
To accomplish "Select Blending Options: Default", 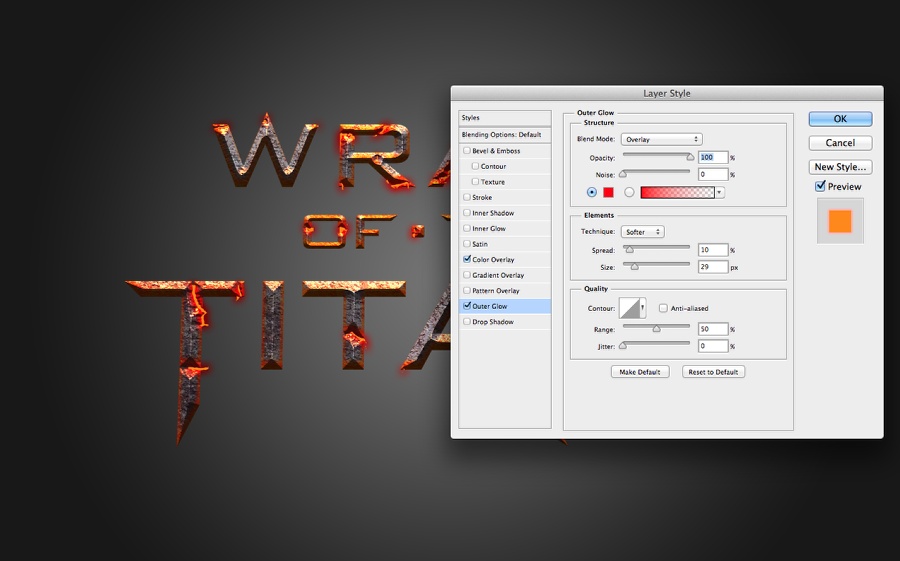I will [505, 134].
